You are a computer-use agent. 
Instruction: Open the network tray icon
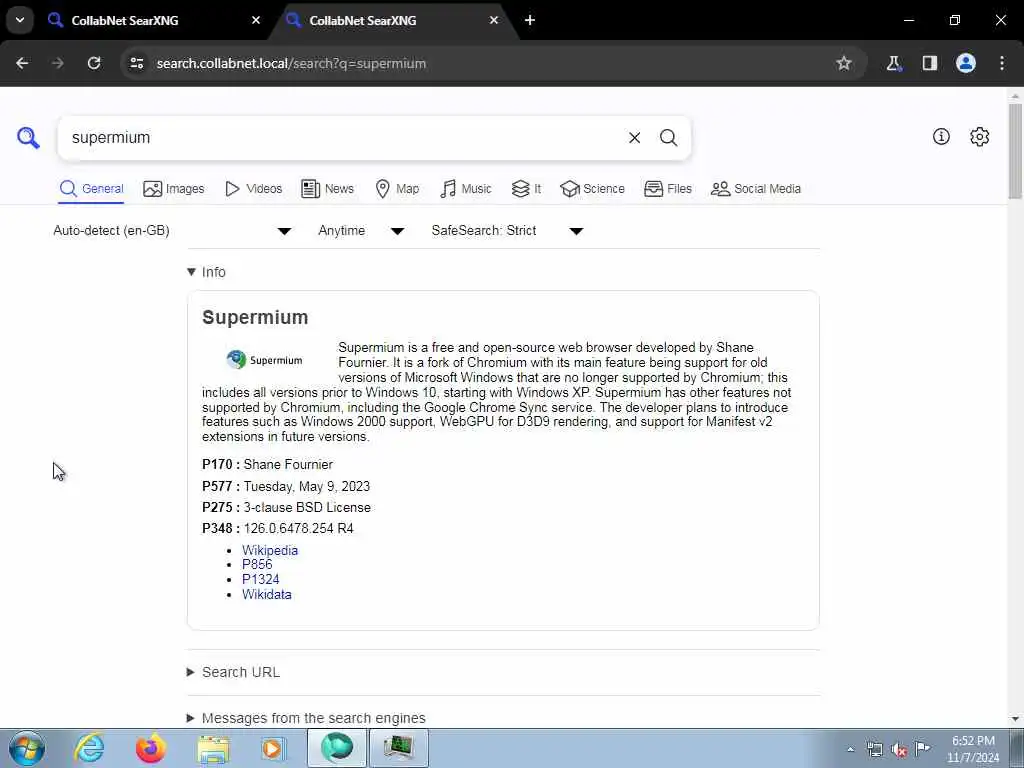pos(875,749)
